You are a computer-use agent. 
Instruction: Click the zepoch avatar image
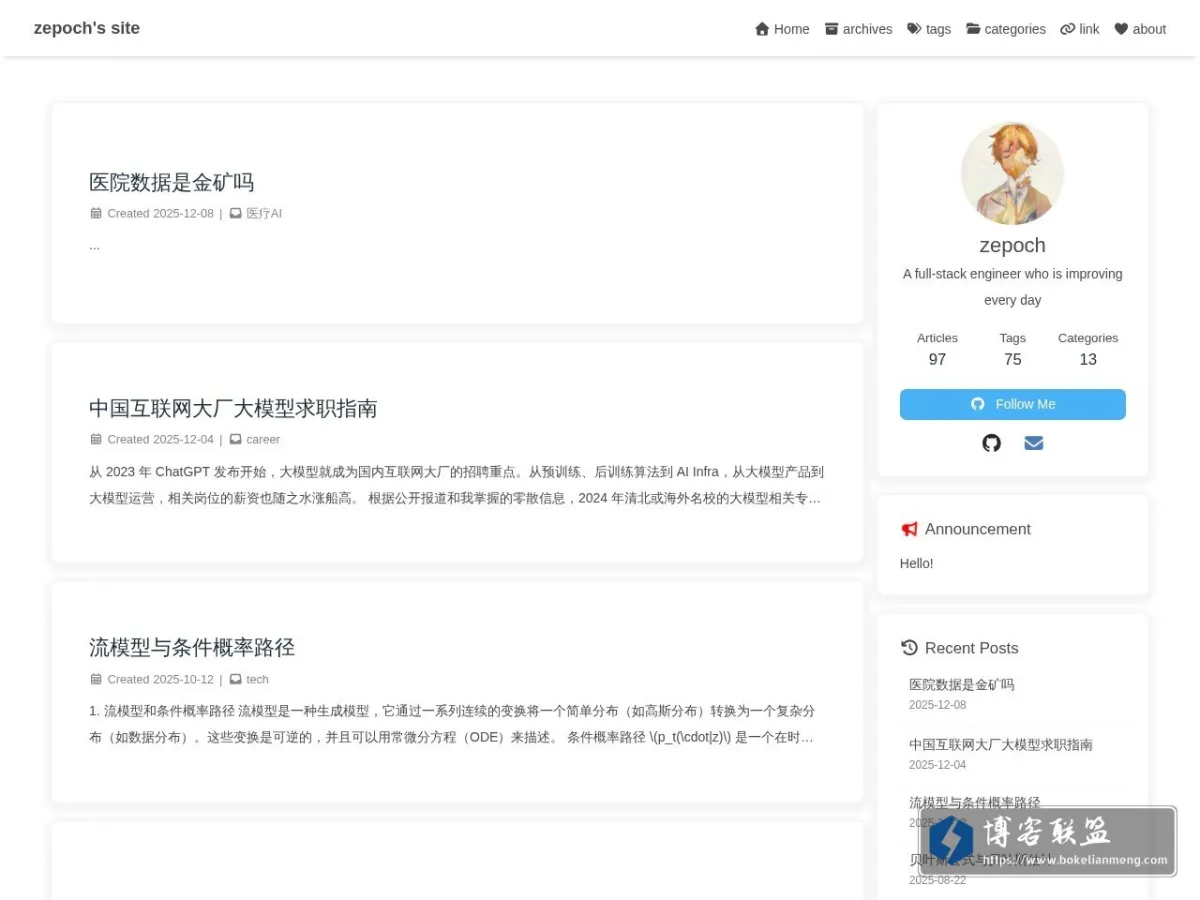coord(1012,173)
